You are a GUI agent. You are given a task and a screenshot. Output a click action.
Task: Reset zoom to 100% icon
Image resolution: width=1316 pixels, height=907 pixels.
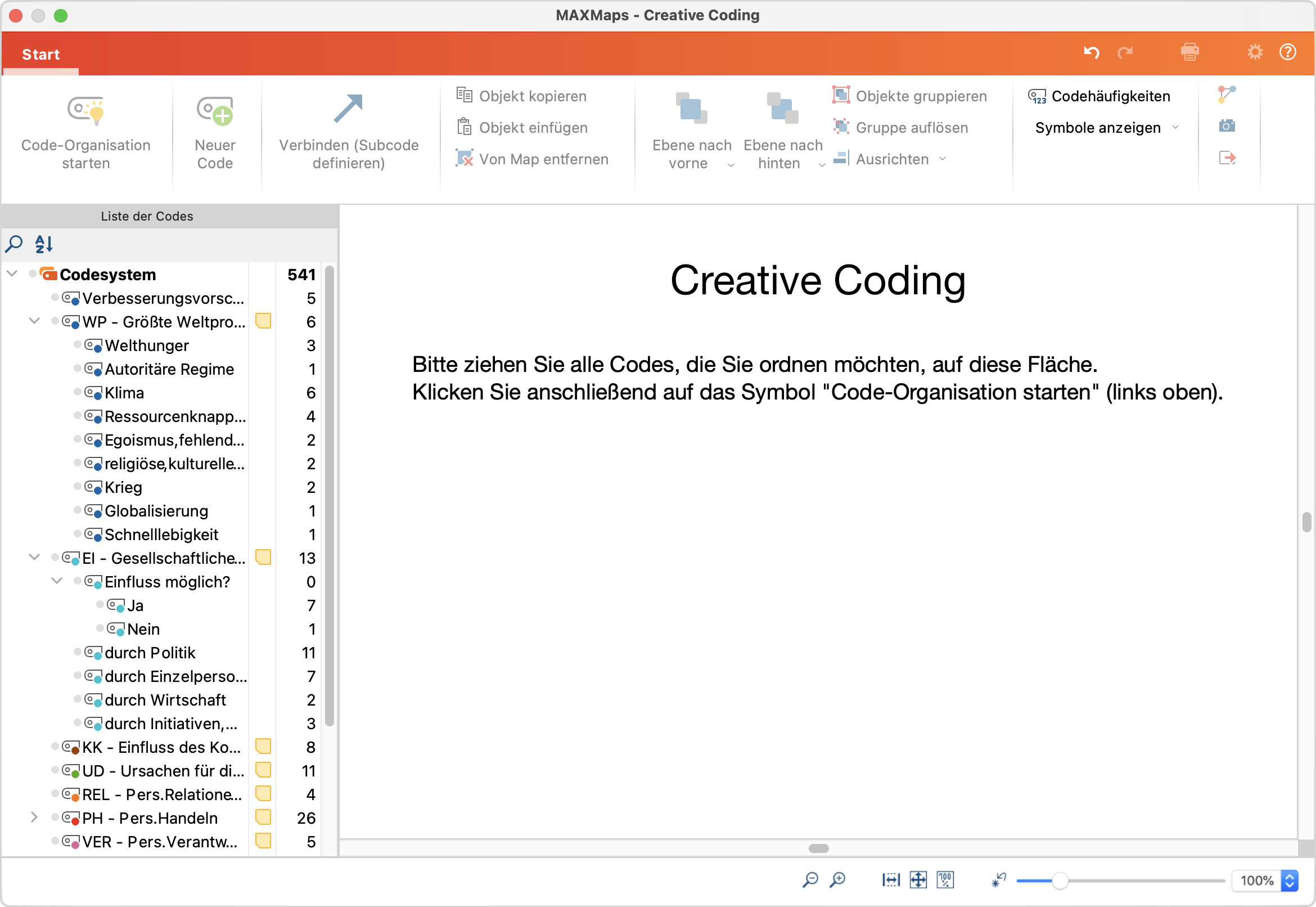tap(945, 881)
